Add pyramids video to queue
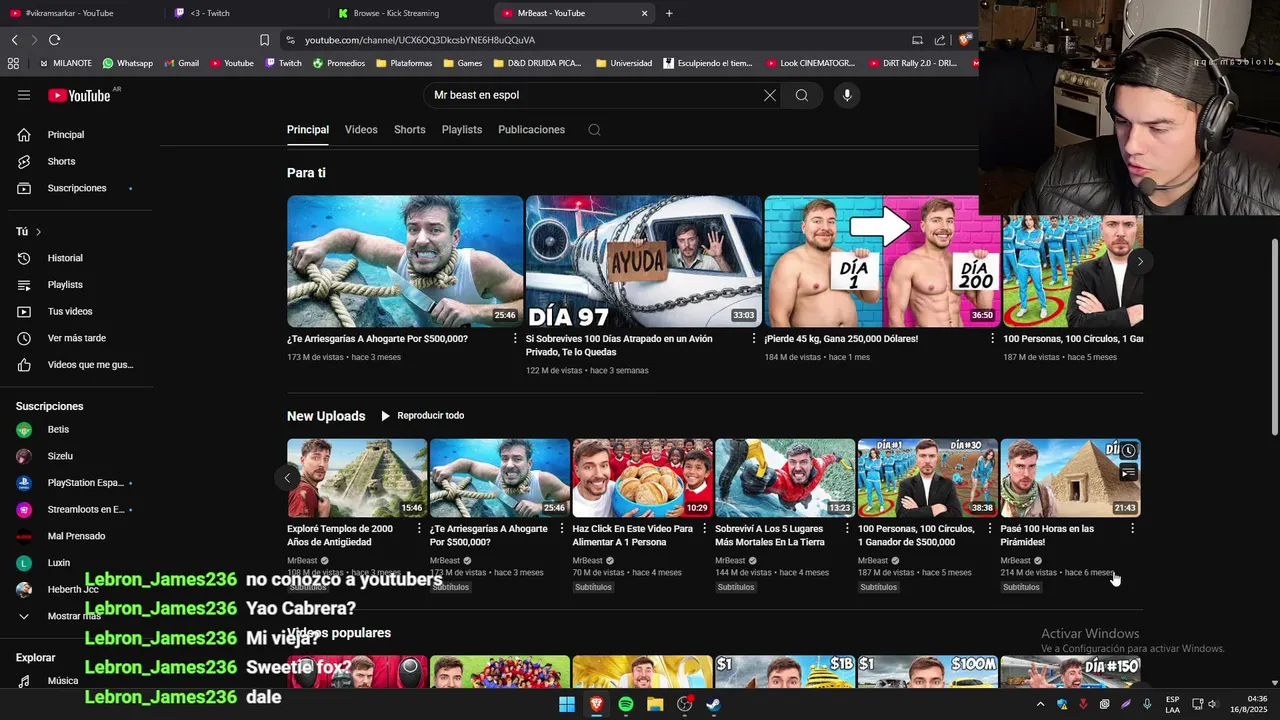This screenshot has width=1280, height=720. click(x=1128, y=472)
